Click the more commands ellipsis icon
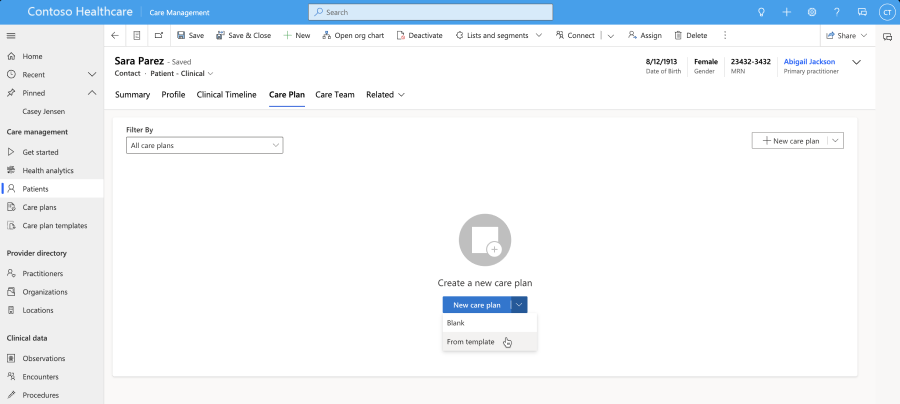 (x=725, y=35)
